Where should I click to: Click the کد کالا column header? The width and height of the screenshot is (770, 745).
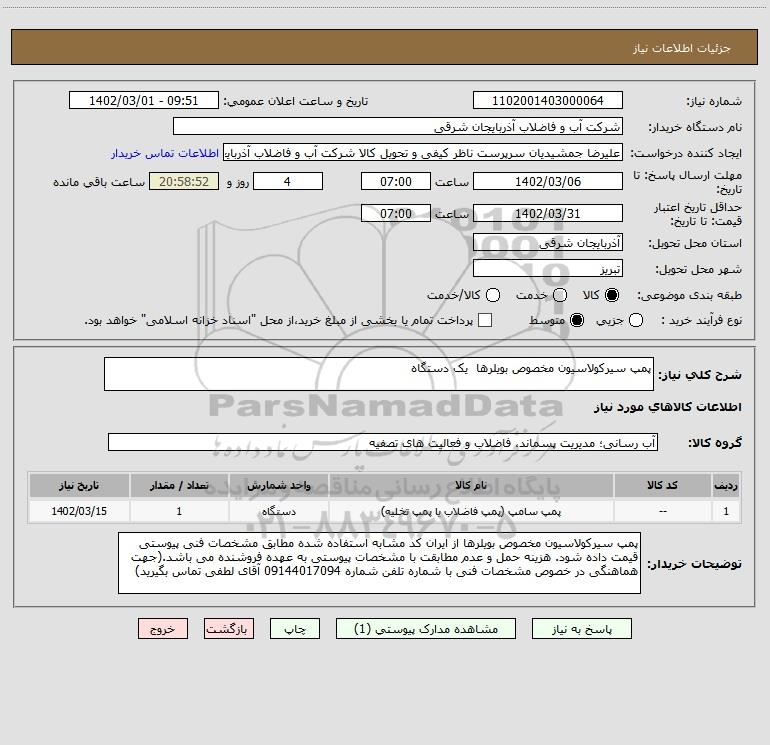(662, 485)
